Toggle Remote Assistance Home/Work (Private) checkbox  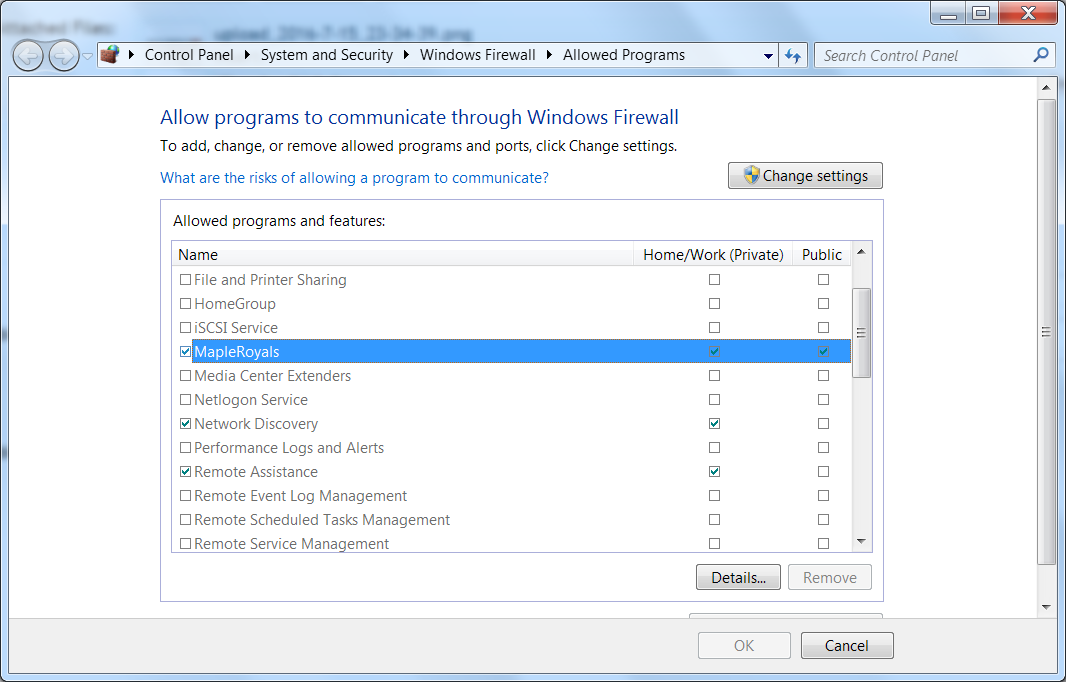click(x=715, y=471)
